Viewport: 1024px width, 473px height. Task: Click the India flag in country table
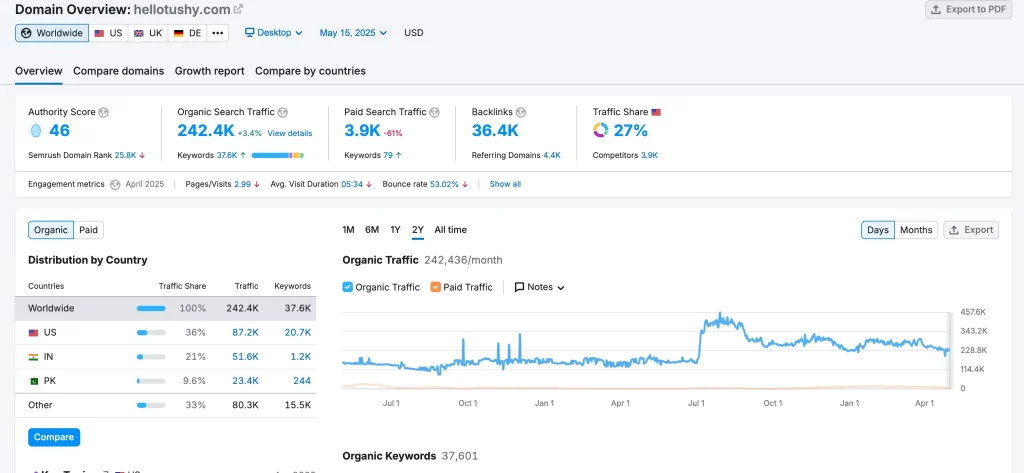point(33,357)
